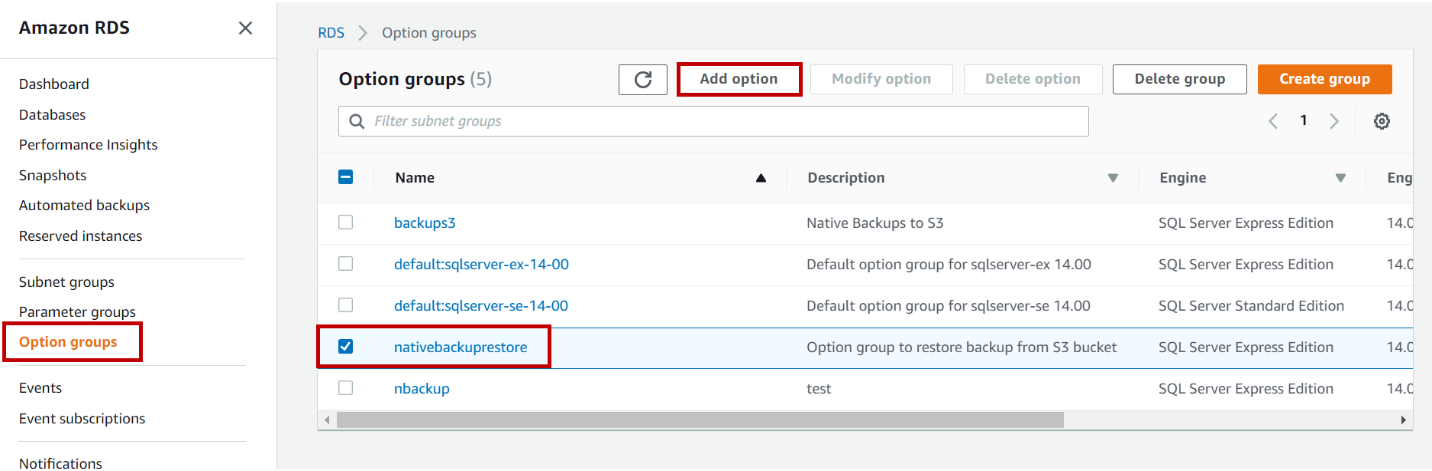This screenshot has height=471, width=1432.
Task: Click the Add option button
Action: 739,79
